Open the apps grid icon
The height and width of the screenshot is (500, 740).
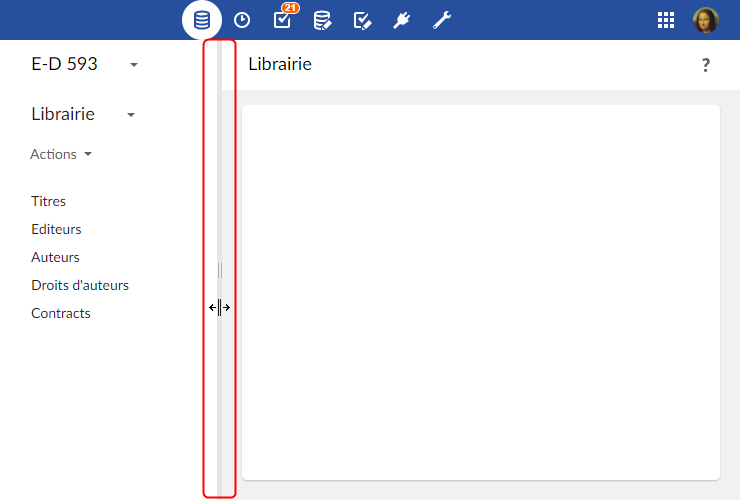pos(666,20)
